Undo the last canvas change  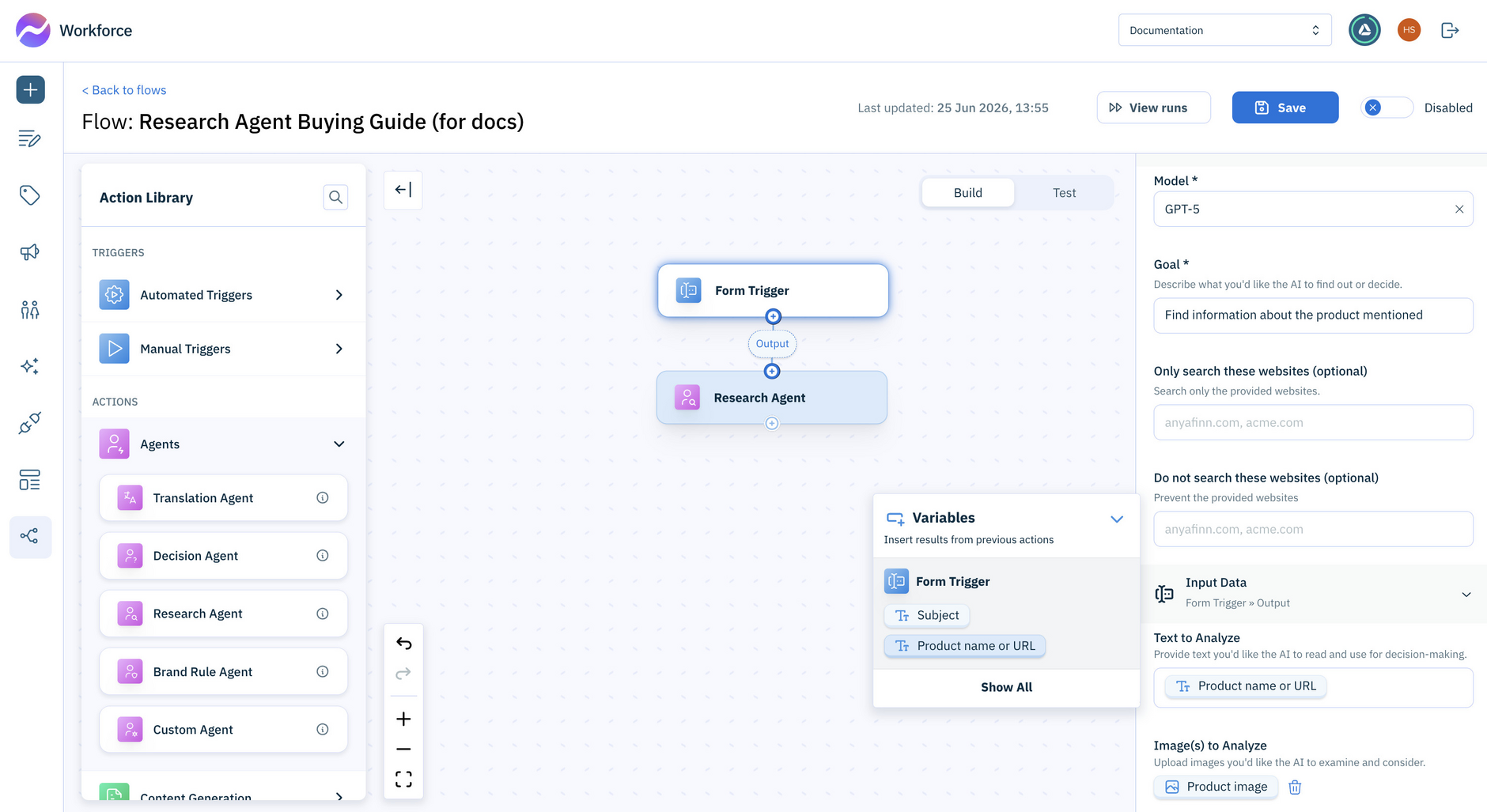click(x=403, y=644)
